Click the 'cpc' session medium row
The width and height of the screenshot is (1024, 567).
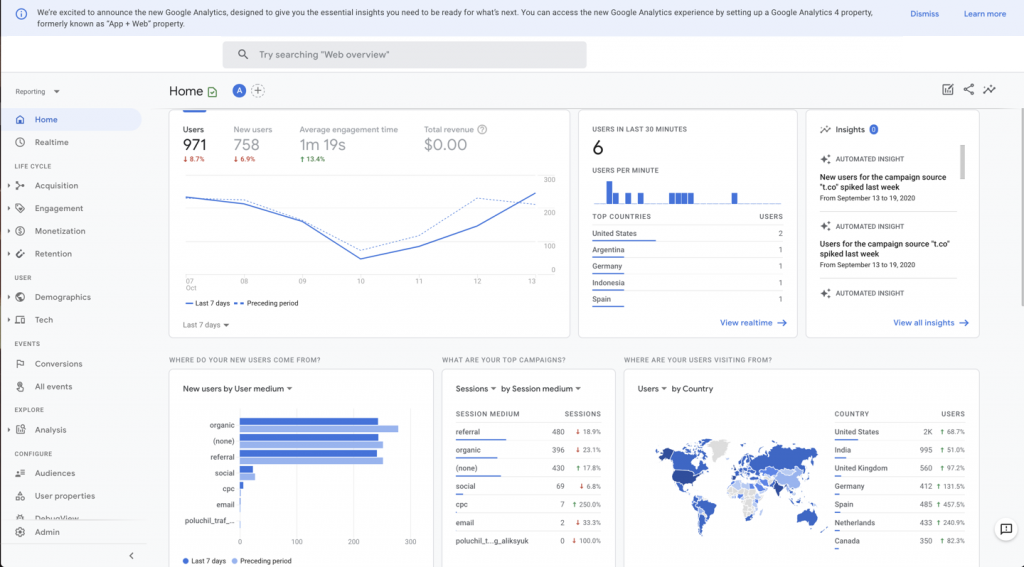[528, 505]
